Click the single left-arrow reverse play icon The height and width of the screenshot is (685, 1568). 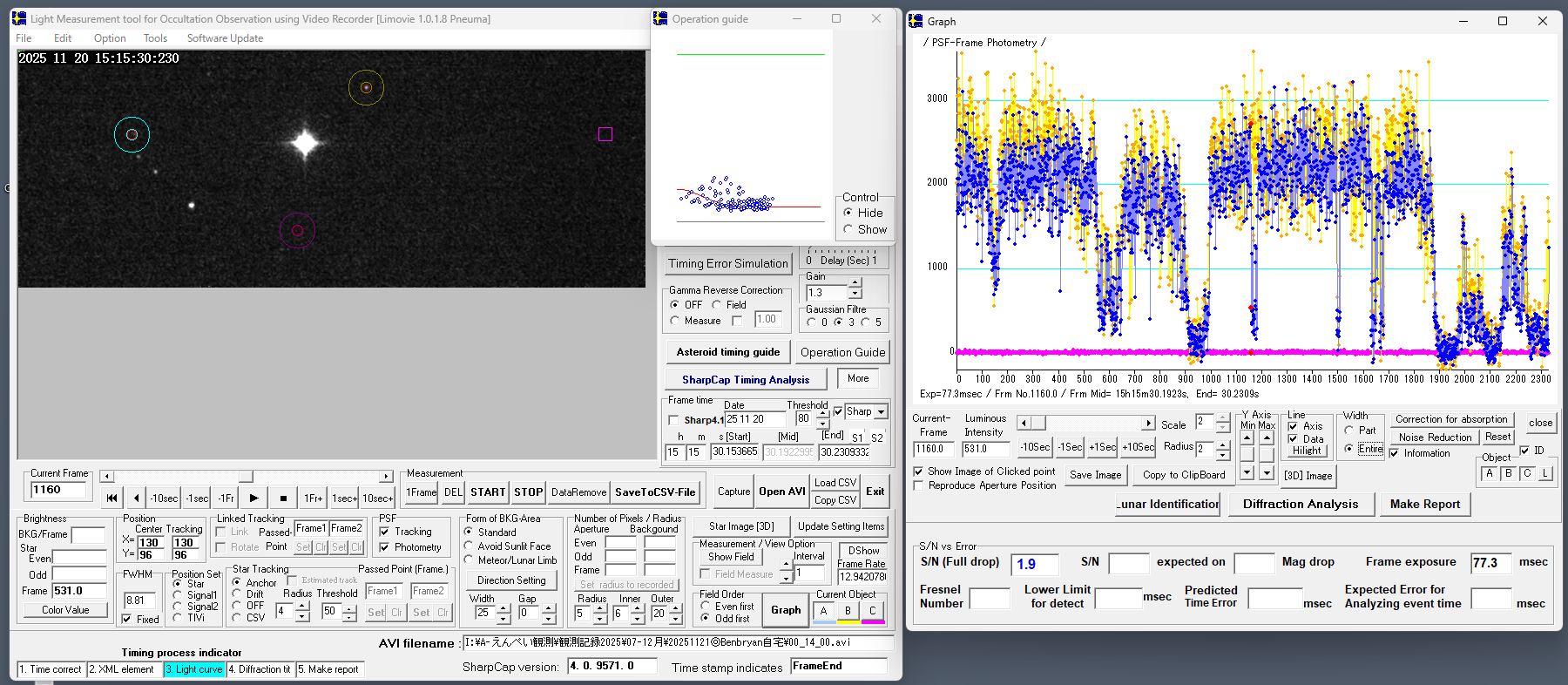pyautogui.click(x=136, y=498)
